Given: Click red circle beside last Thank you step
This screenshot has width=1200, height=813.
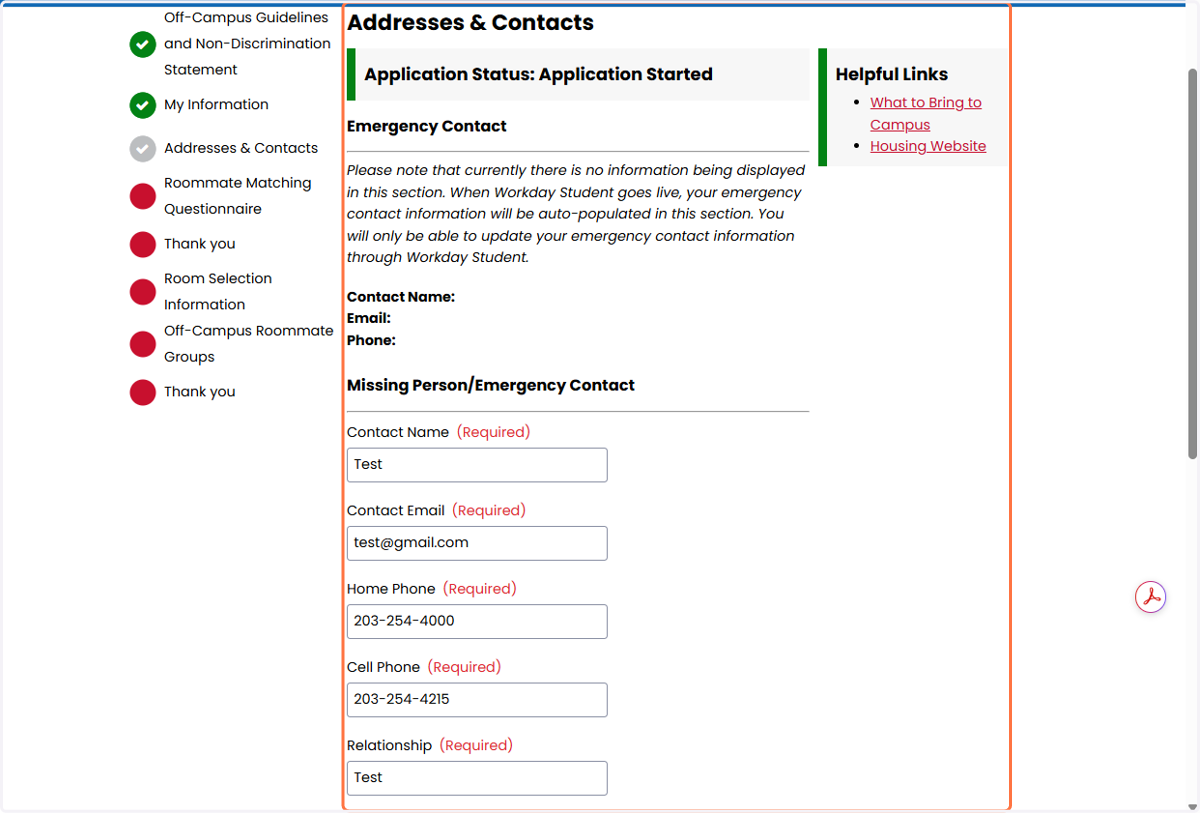Looking at the screenshot, I should (x=143, y=392).
